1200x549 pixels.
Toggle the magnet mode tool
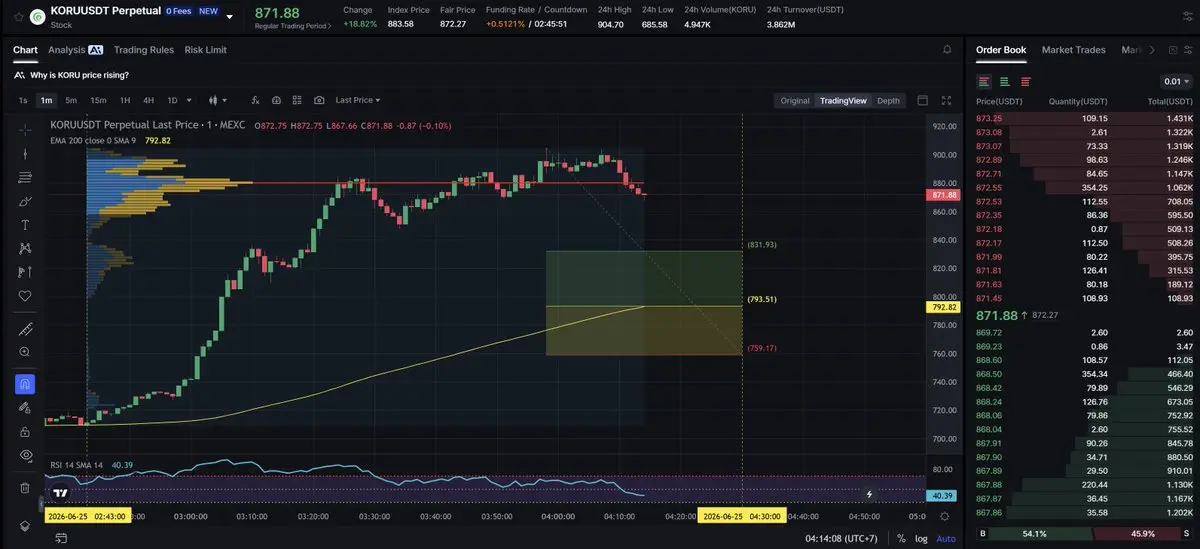point(25,384)
